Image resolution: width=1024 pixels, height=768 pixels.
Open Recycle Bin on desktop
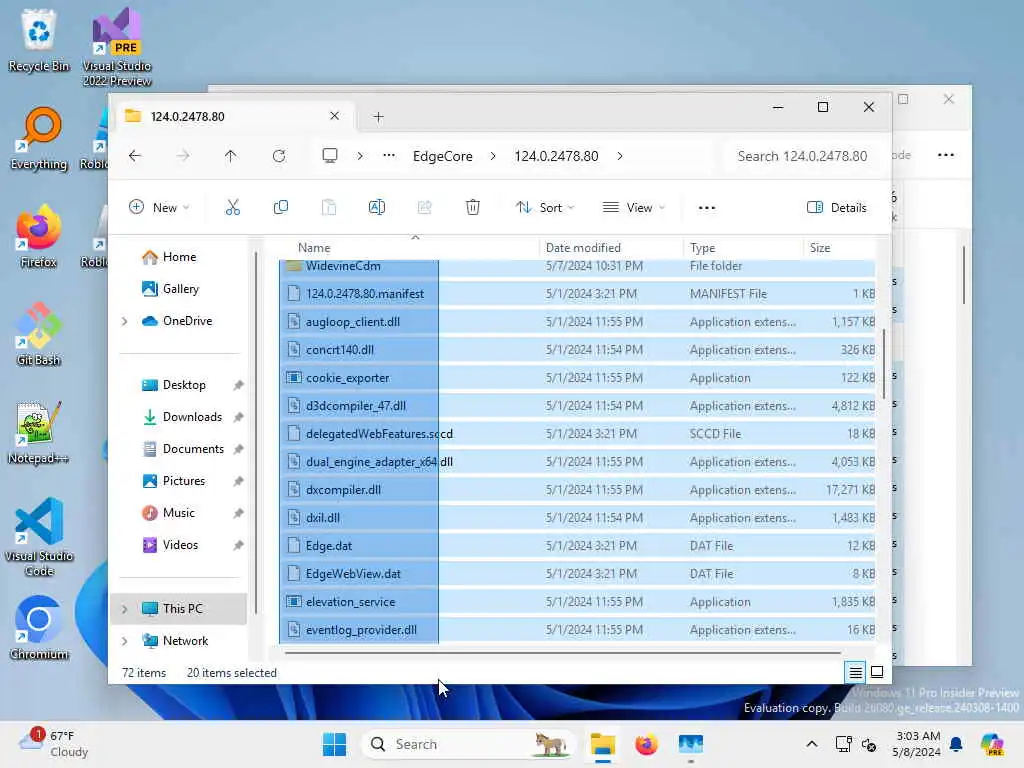point(39,40)
